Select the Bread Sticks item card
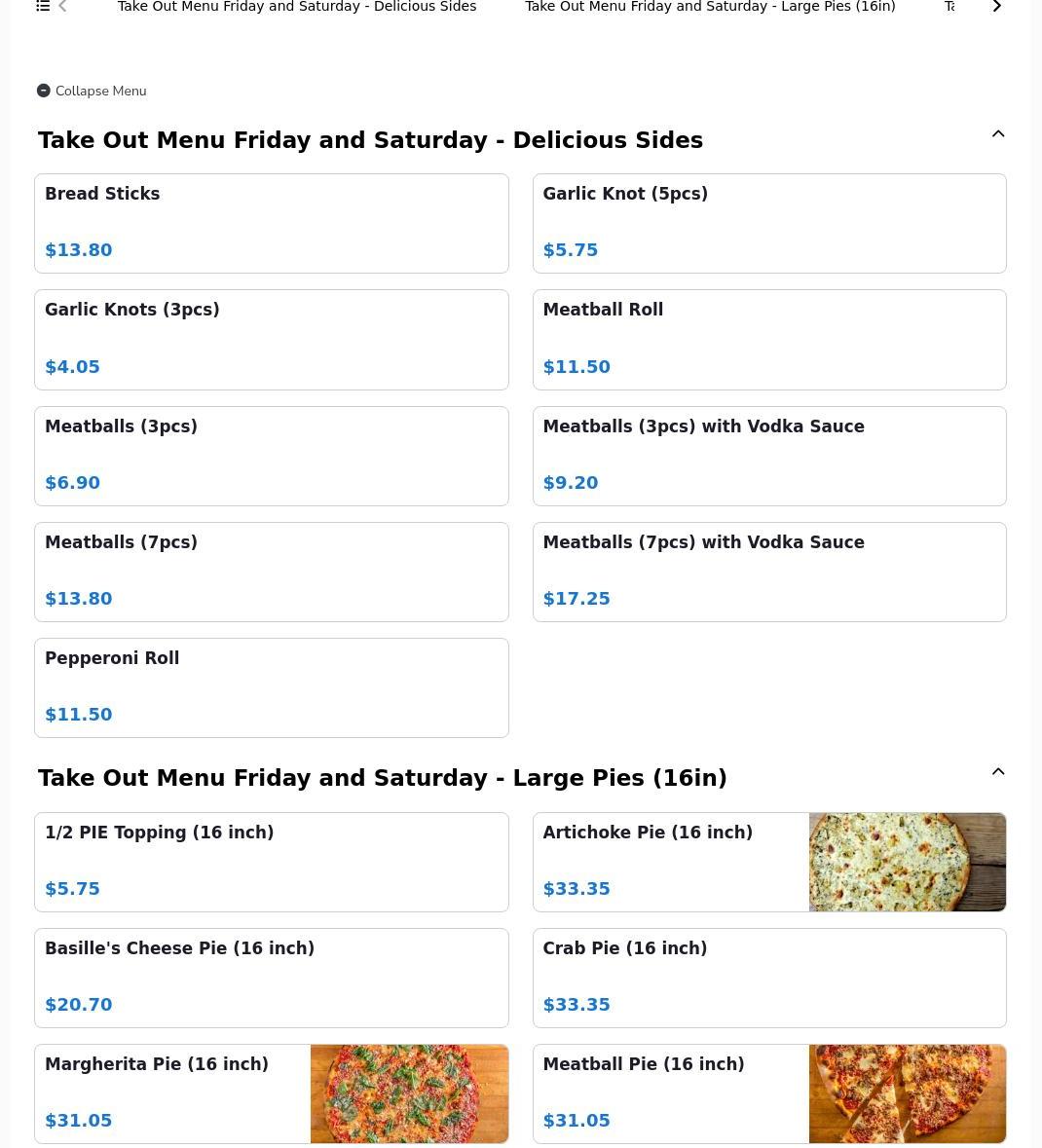Image resolution: width=1042 pixels, height=1148 pixels. (272, 223)
